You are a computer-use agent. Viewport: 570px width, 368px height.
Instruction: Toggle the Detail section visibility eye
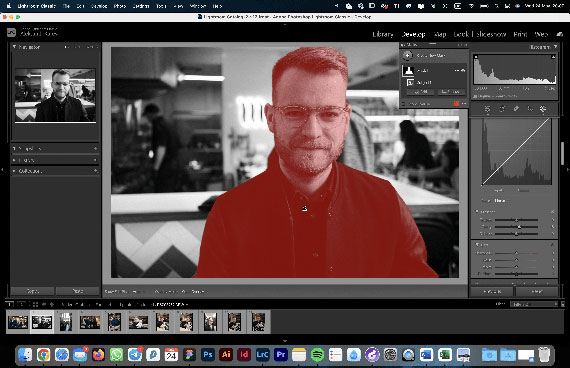coord(552,244)
